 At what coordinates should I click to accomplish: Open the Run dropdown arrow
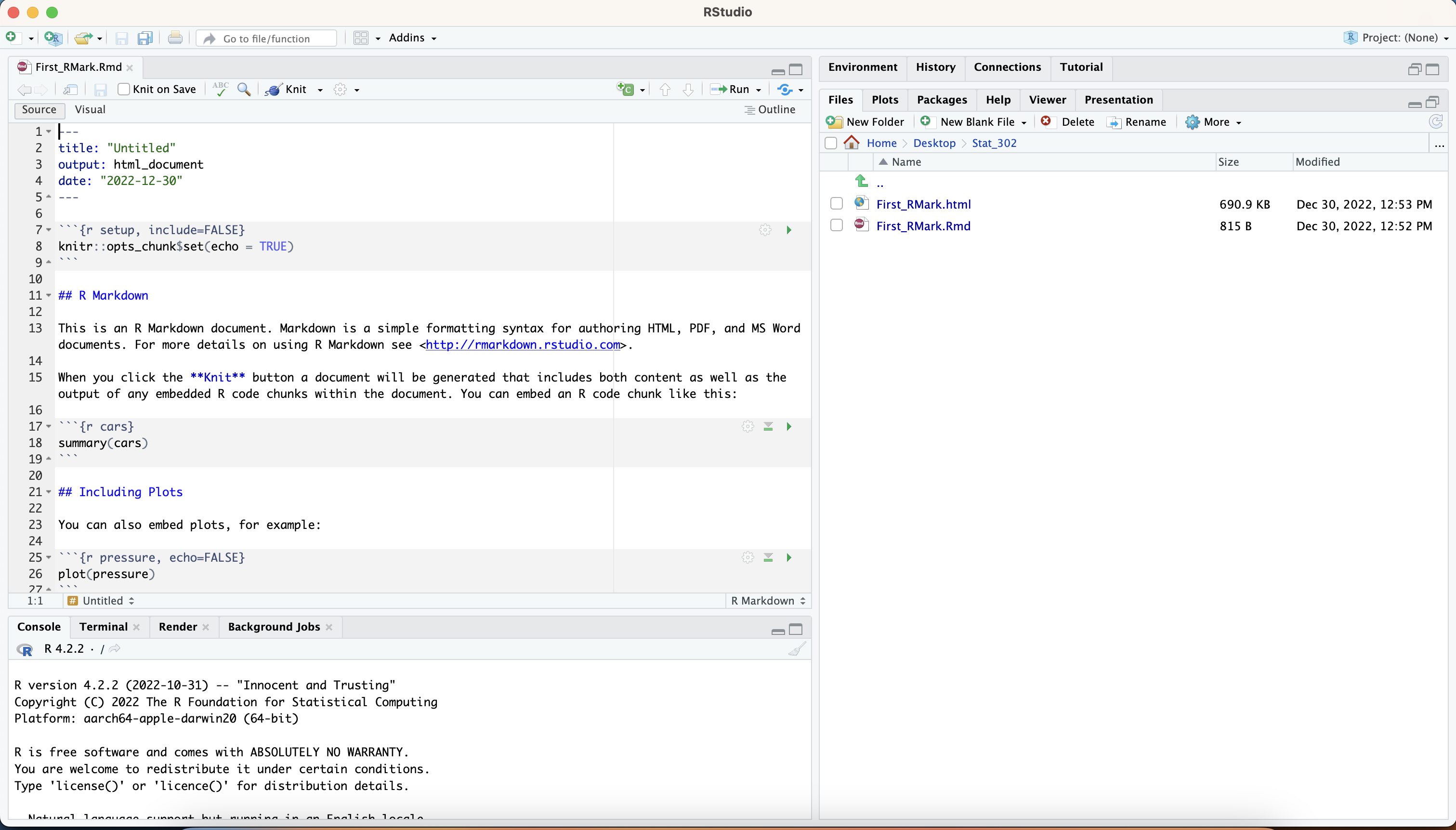(x=759, y=90)
